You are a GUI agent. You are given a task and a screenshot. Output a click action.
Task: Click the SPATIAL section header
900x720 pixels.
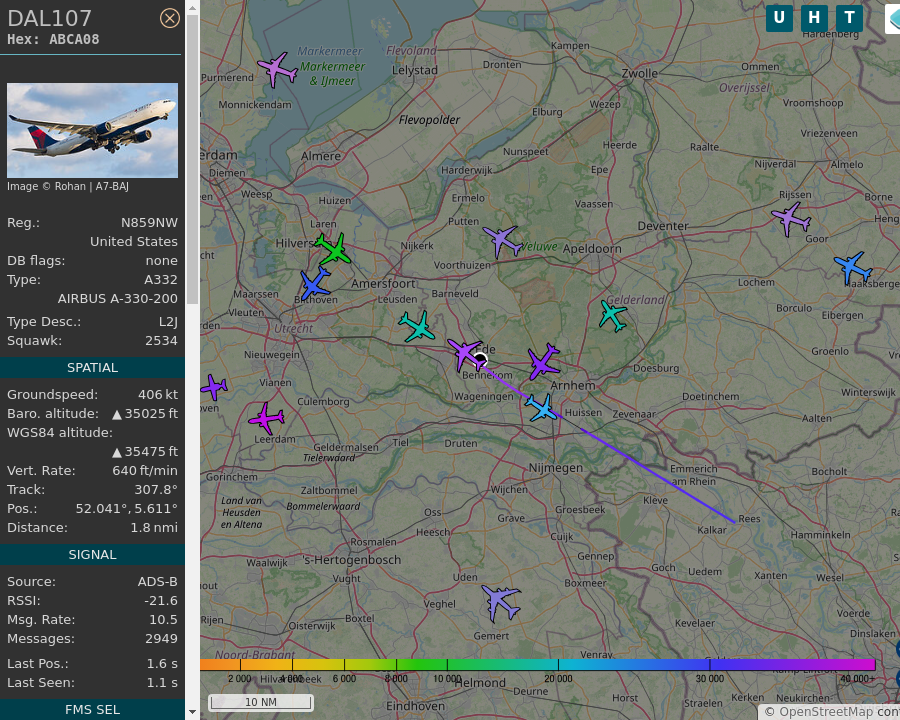coord(92,367)
